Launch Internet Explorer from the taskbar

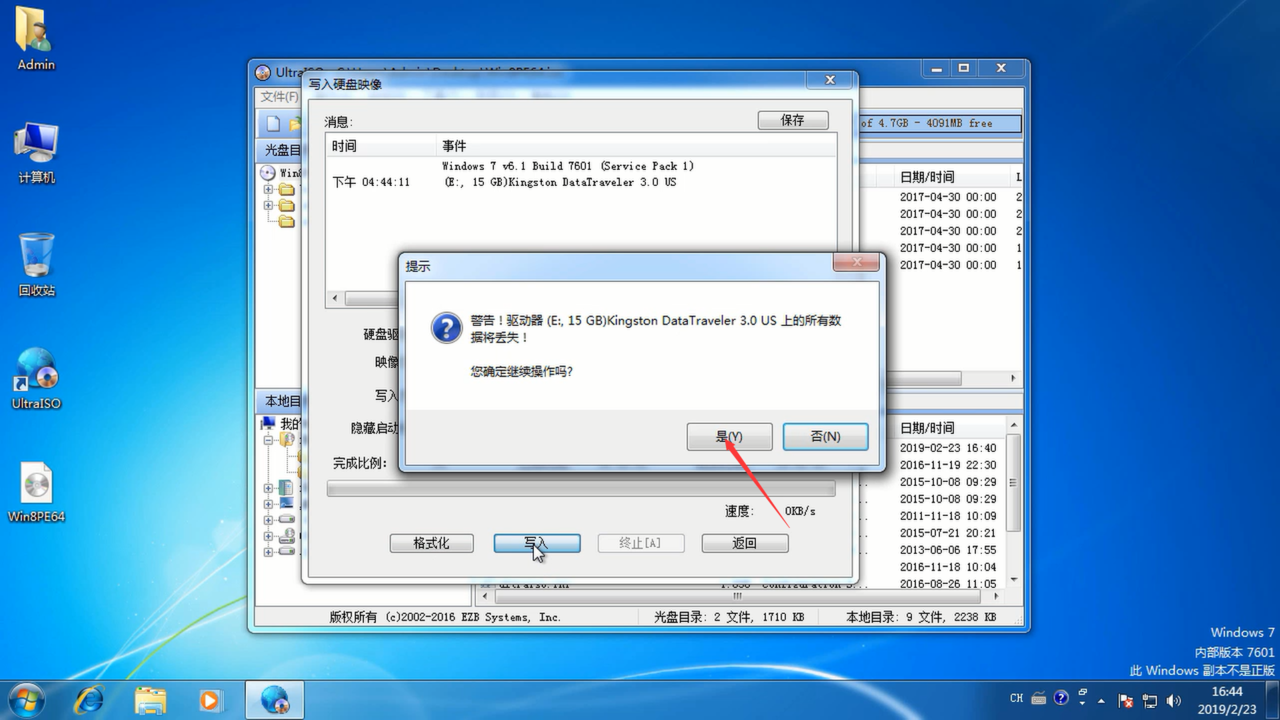point(89,699)
